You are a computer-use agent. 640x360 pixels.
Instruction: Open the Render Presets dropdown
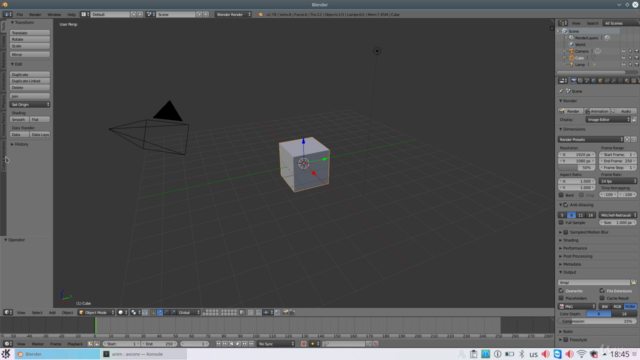click(x=591, y=139)
